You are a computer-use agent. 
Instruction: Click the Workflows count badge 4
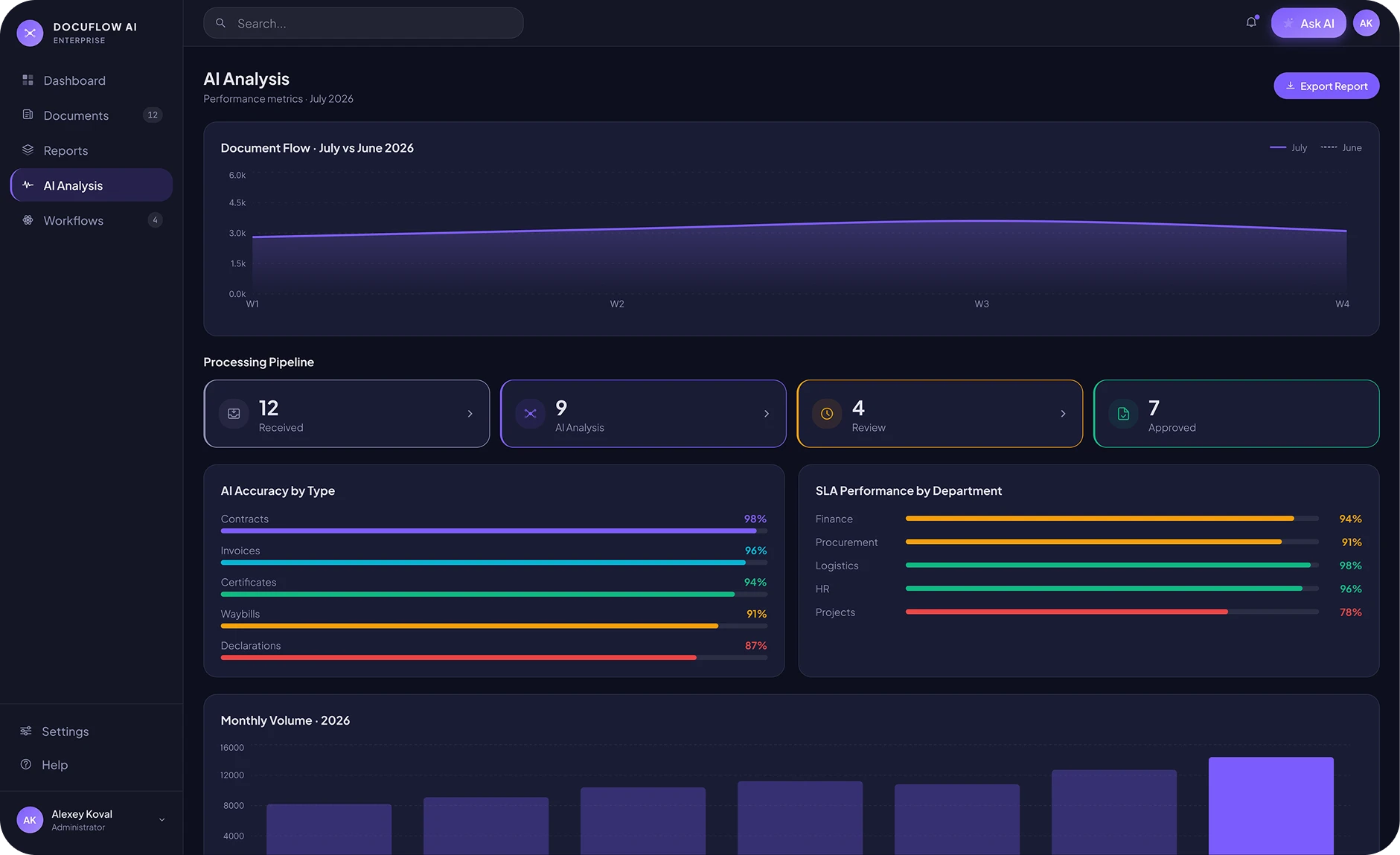[155, 220]
